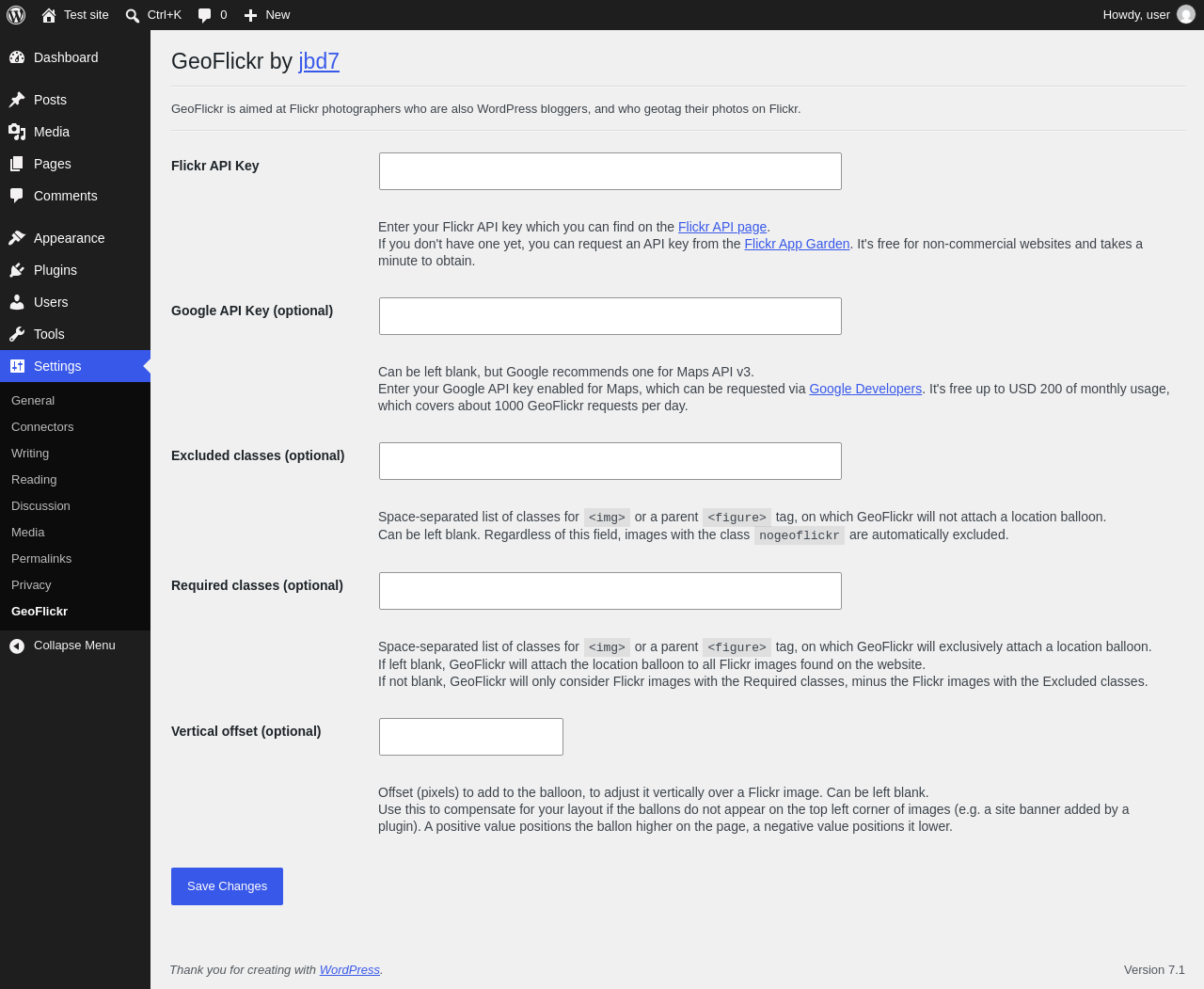The width and height of the screenshot is (1204, 989).
Task: Click the Test site home icon
Action: 49,15
